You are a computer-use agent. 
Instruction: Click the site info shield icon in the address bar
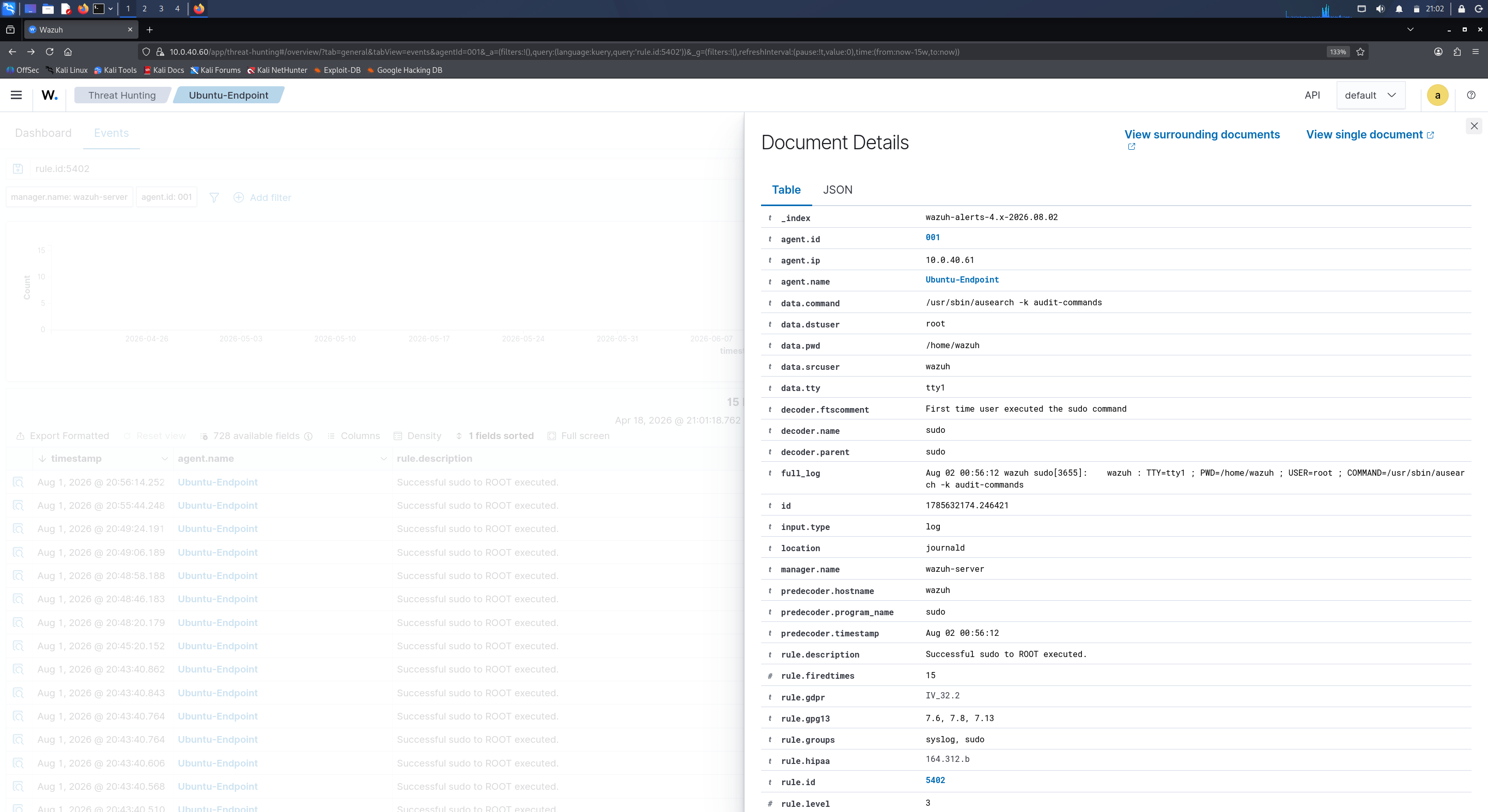point(146,52)
